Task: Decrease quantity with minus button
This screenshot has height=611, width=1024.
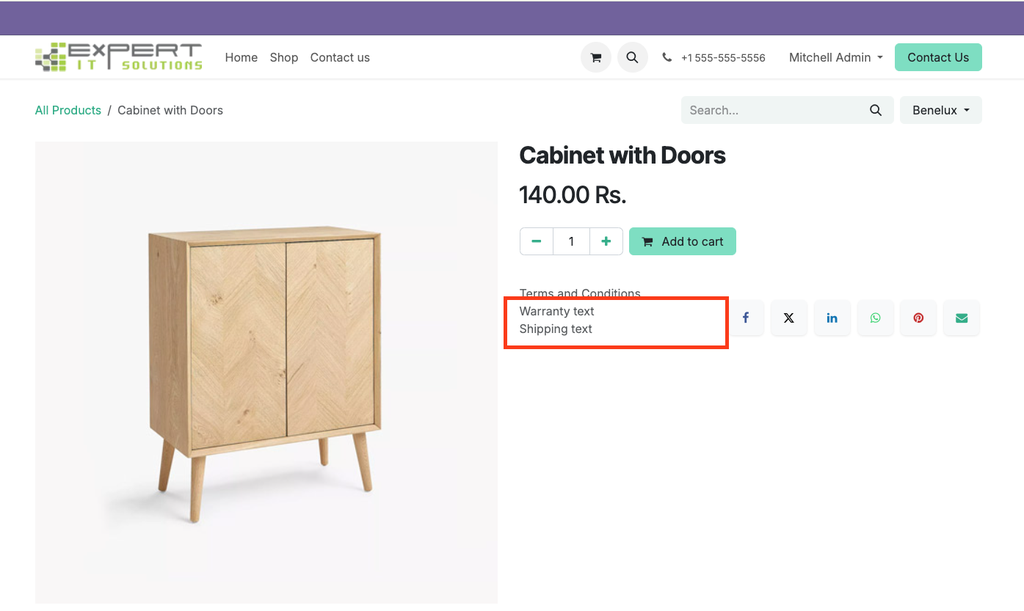Action: pyautogui.click(x=537, y=241)
